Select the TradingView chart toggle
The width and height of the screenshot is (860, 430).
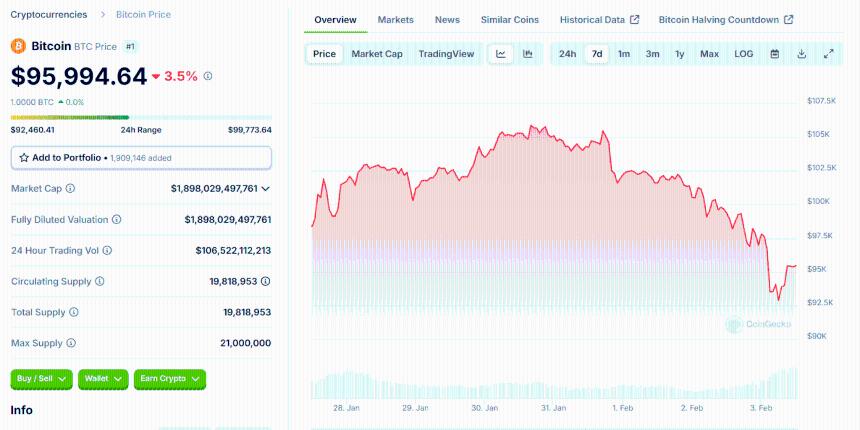click(446, 54)
